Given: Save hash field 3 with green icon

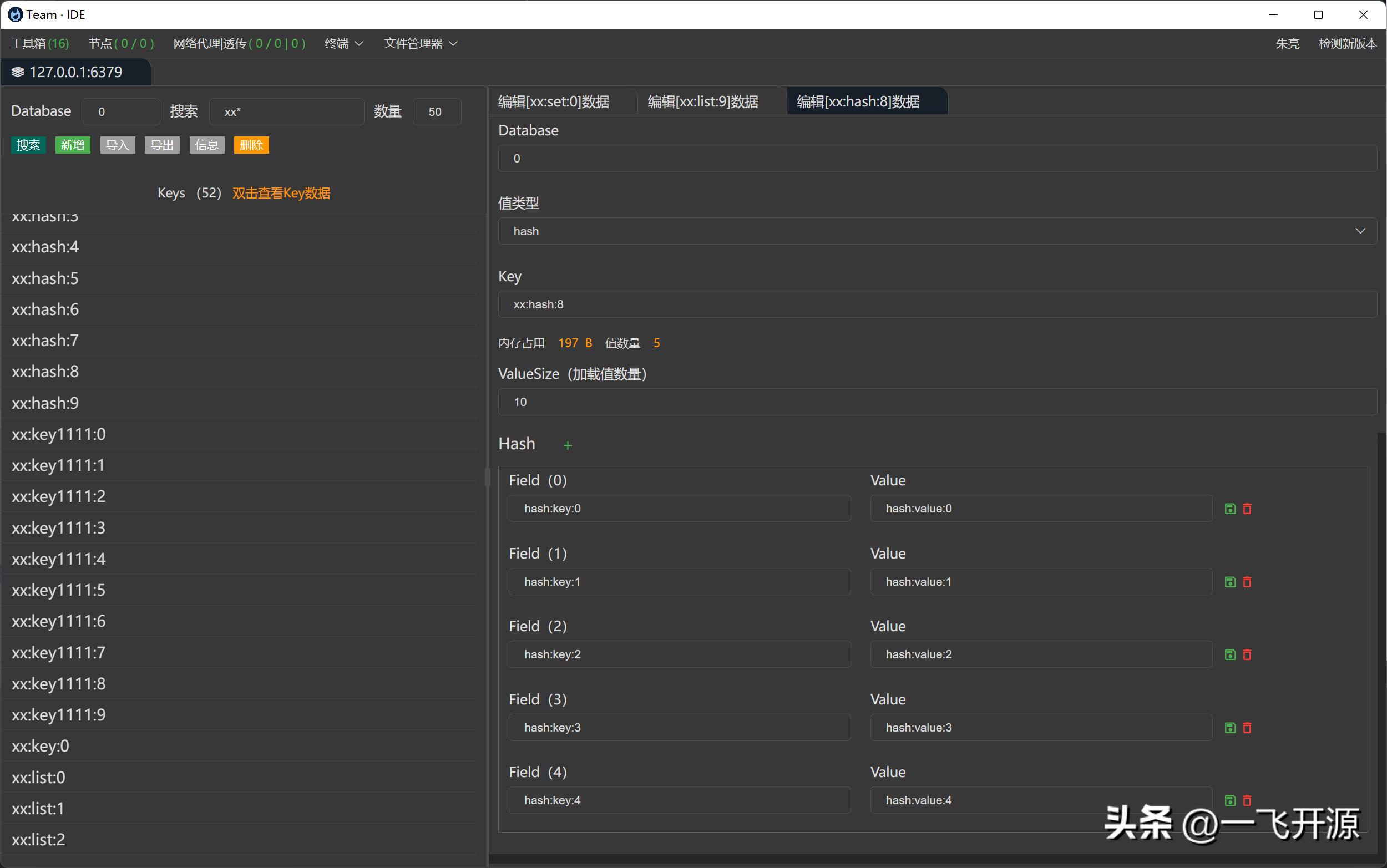Looking at the screenshot, I should coord(1229,728).
